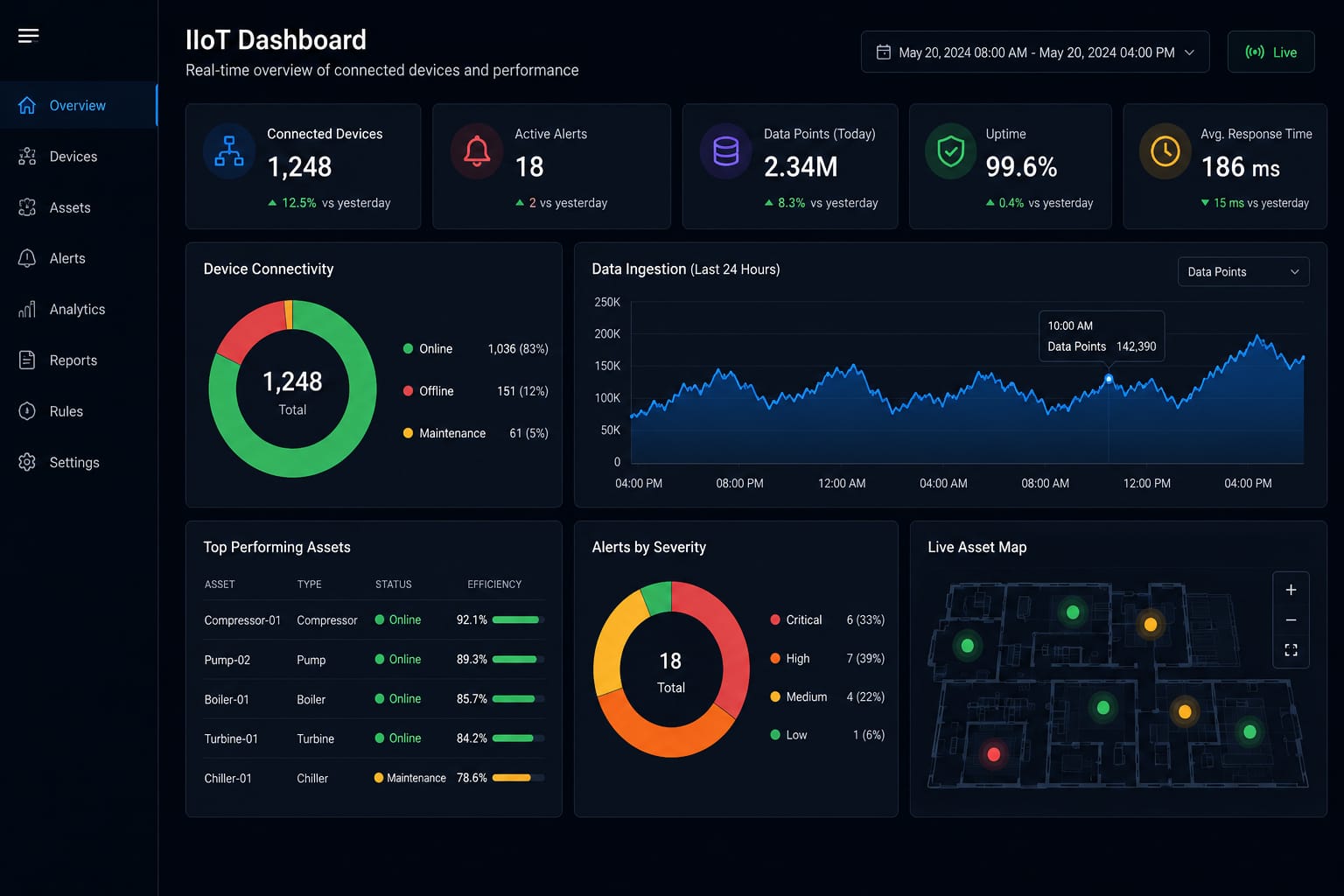The height and width of the screenshot is (896, 1344).
Task: Click the Active Alerts bell icon
Action: [x=476, y=151]
